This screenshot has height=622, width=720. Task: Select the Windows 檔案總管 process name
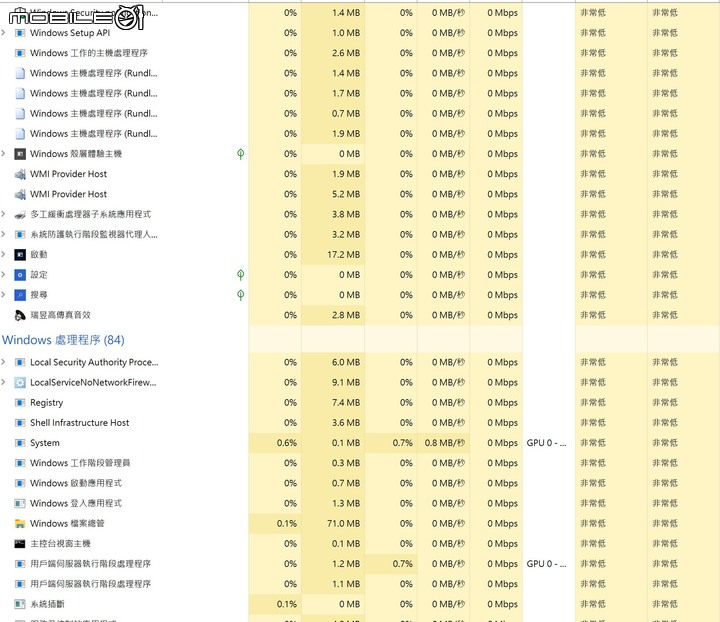67,524
